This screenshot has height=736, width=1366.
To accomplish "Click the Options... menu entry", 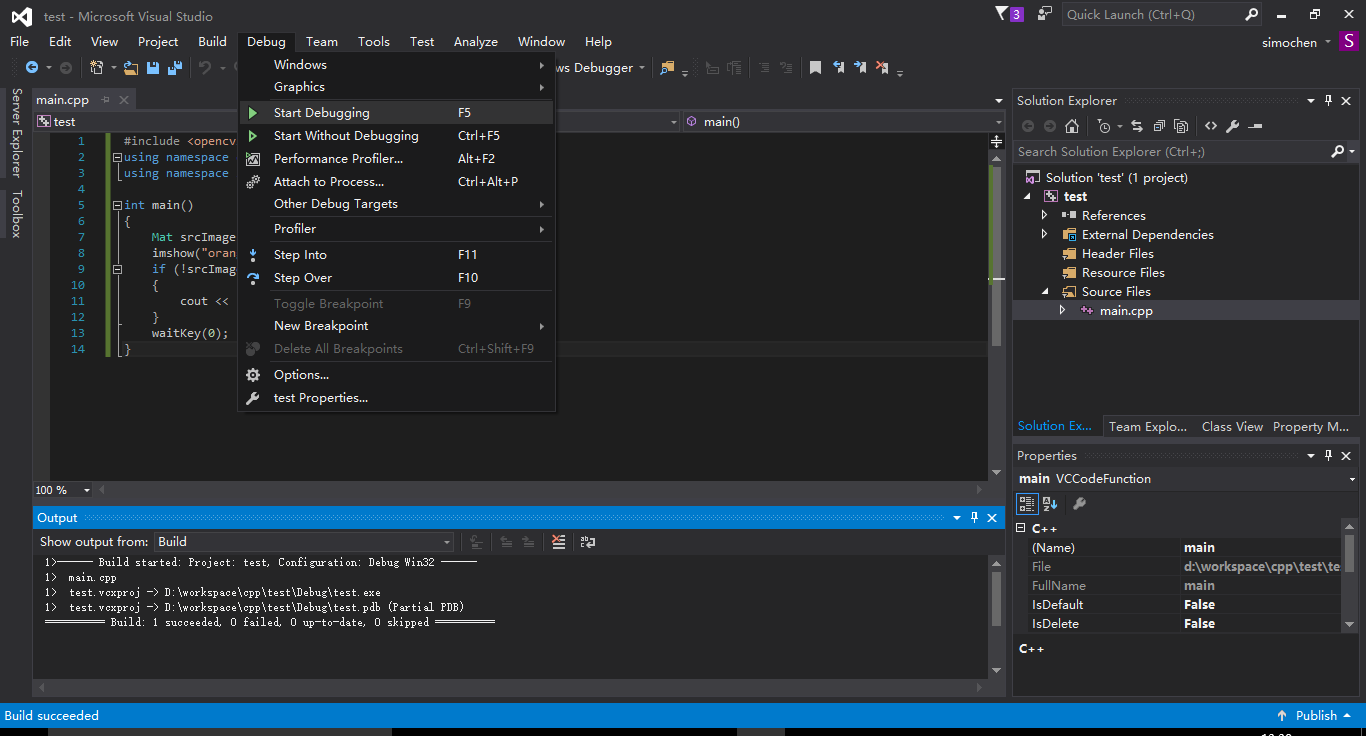I will coord(397,375).
